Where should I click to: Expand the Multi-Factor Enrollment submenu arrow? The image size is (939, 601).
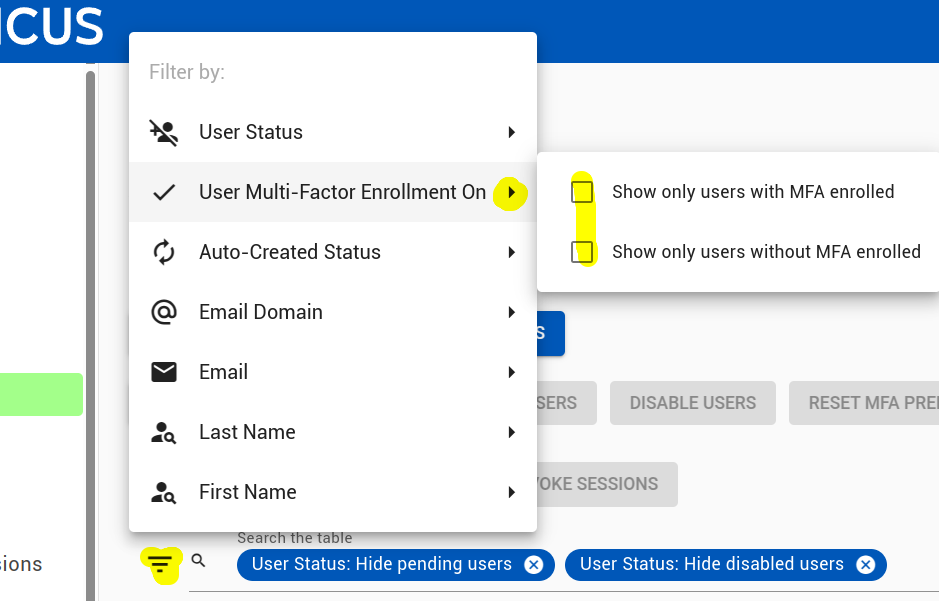[x=511, y=192]
